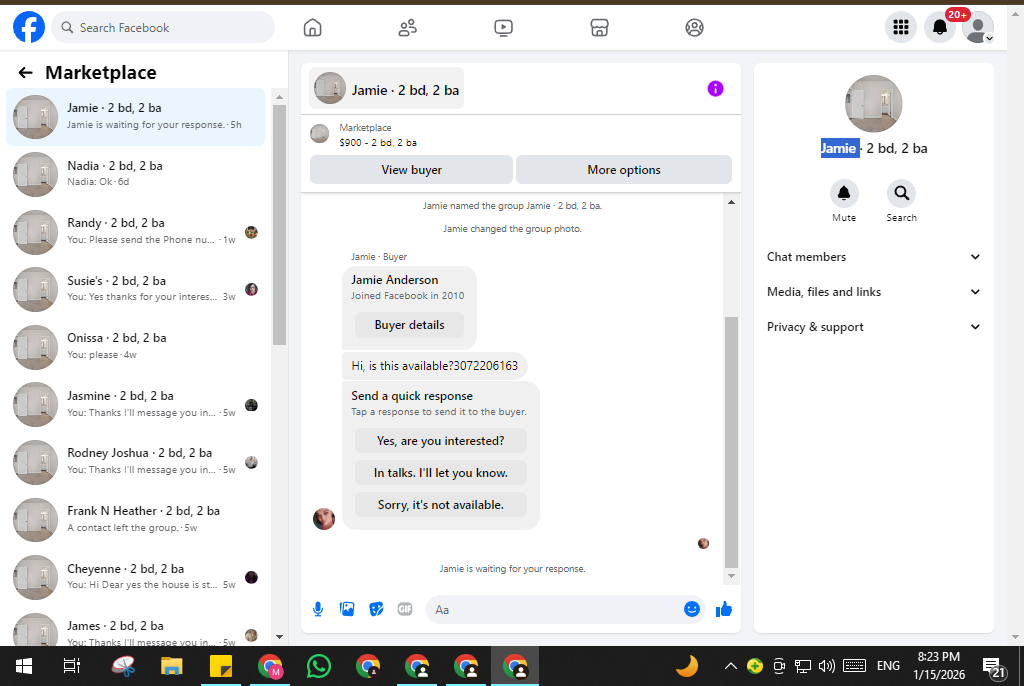Viewport: 1024px width, 686px height.
Task: Click the chat header title Jamie · 2 bd, 2 ba
Action: click(387, 89)
